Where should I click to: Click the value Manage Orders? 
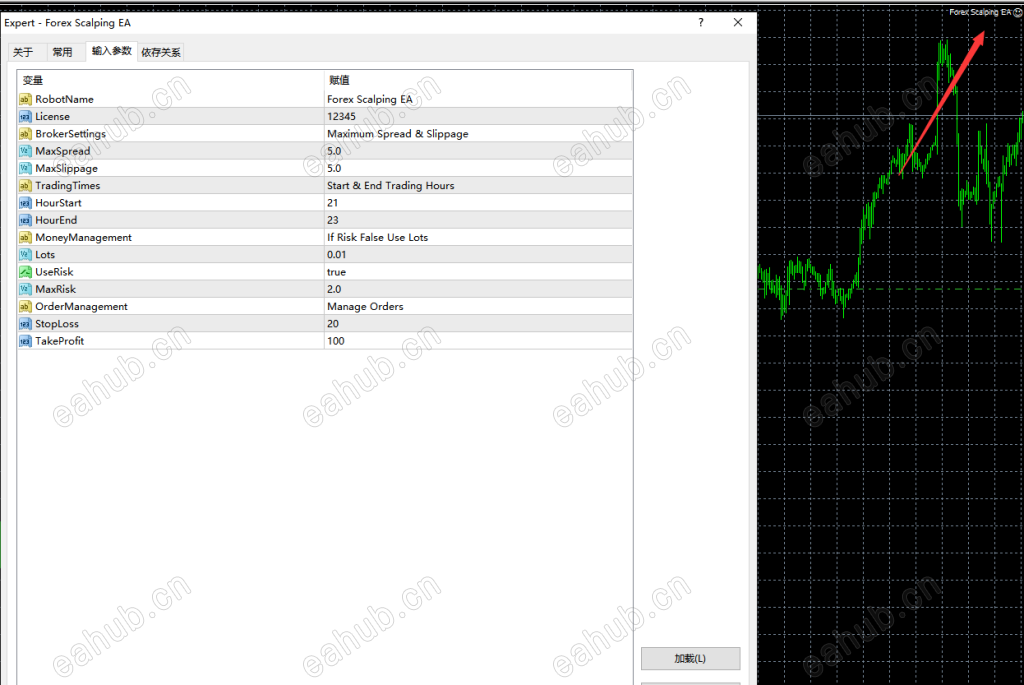click(x=365, y=306)
